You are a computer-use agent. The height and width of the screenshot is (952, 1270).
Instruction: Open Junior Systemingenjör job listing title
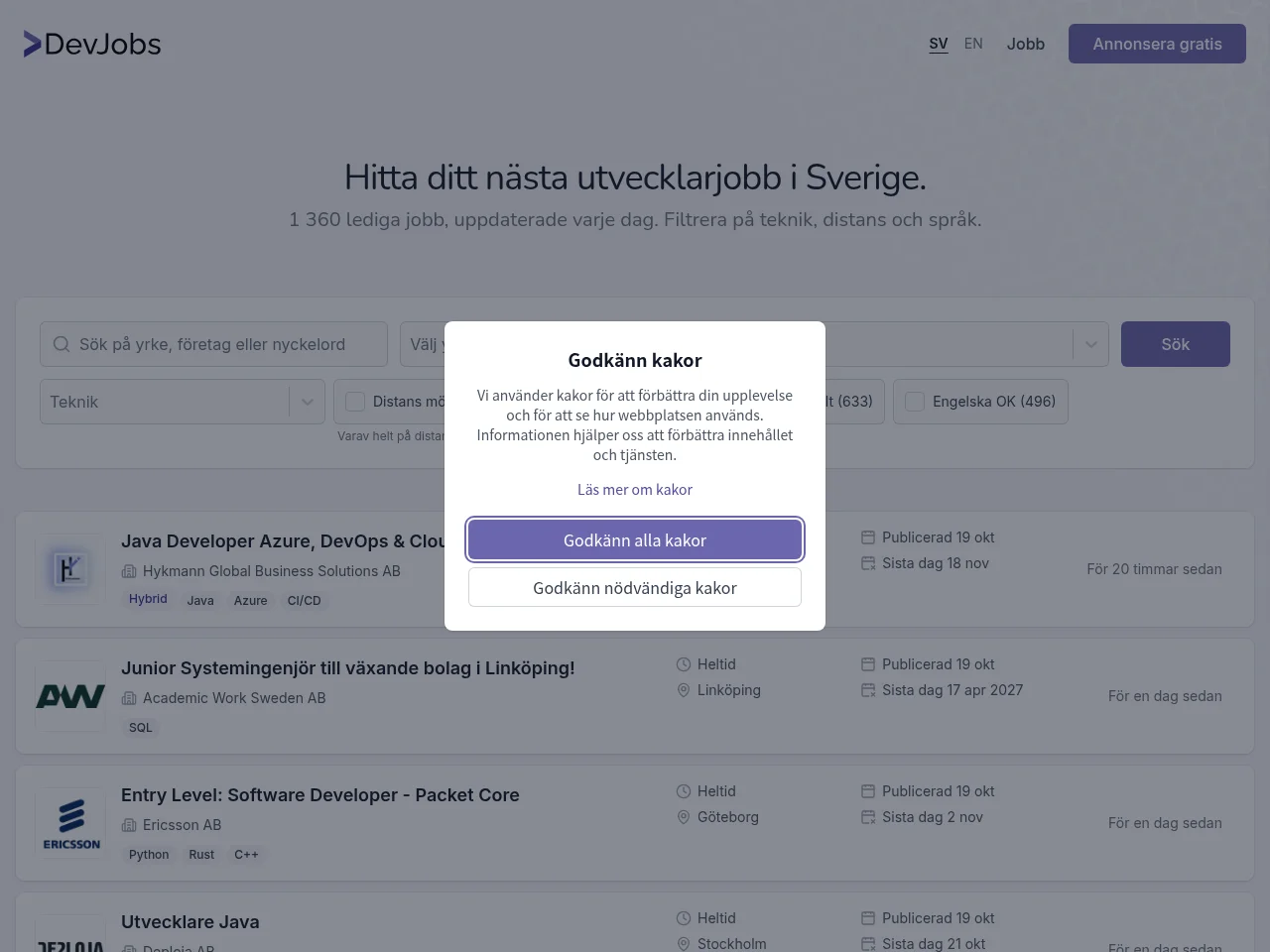click(x=348, y=668)
